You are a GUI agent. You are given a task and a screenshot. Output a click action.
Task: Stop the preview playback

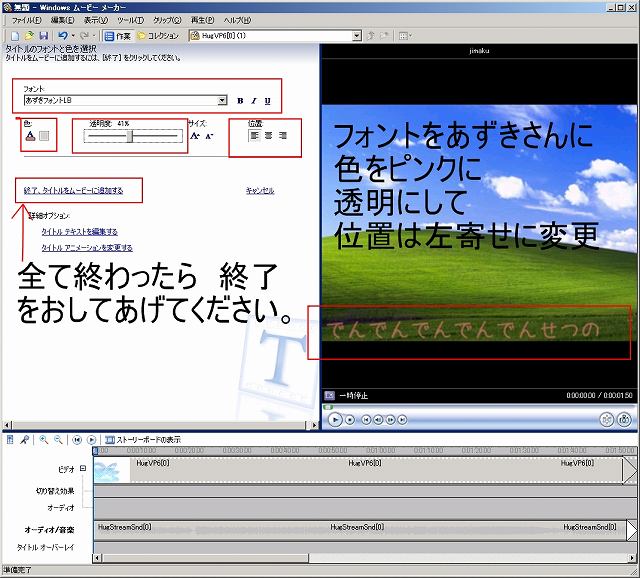point(350,420)
